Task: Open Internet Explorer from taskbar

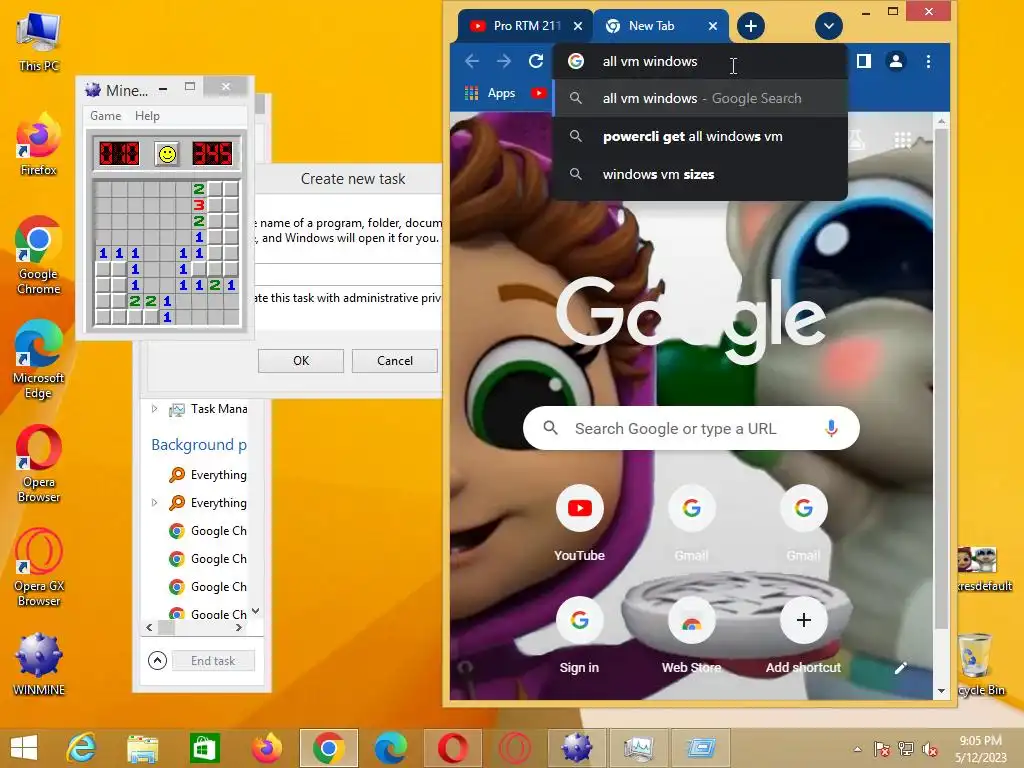Action: 82,748
